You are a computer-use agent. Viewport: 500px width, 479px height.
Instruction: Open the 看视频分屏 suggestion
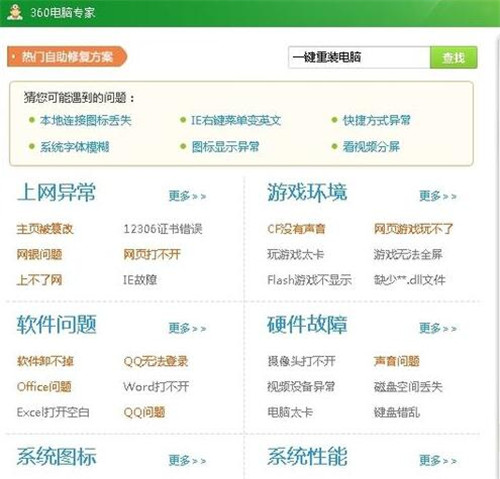371,147
